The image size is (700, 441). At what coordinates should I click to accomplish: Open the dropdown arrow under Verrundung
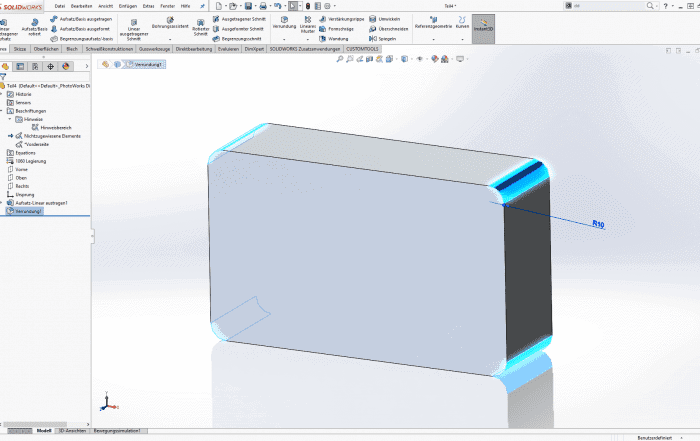click(284, 39)
